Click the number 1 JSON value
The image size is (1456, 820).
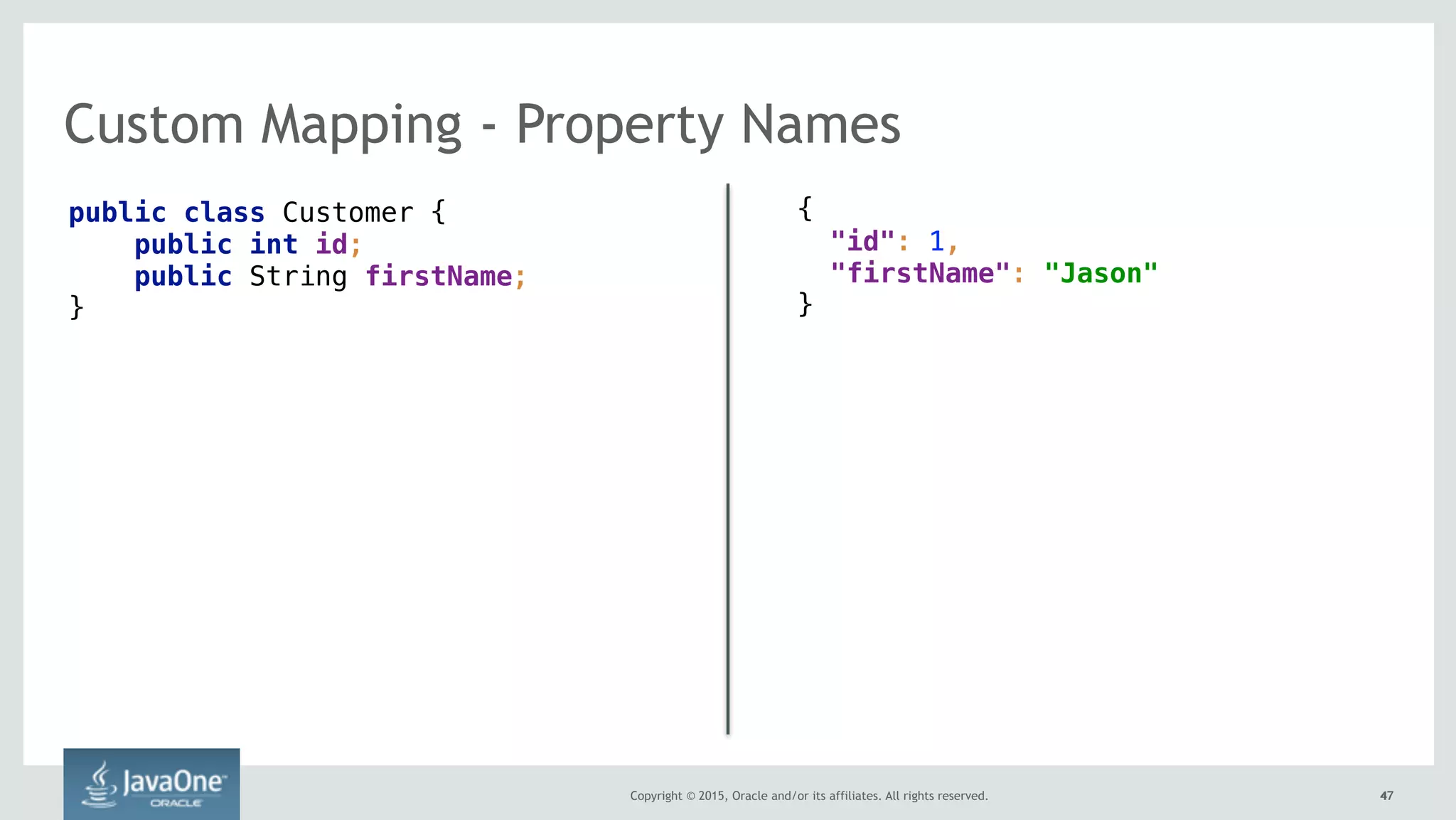coord(936,242)
